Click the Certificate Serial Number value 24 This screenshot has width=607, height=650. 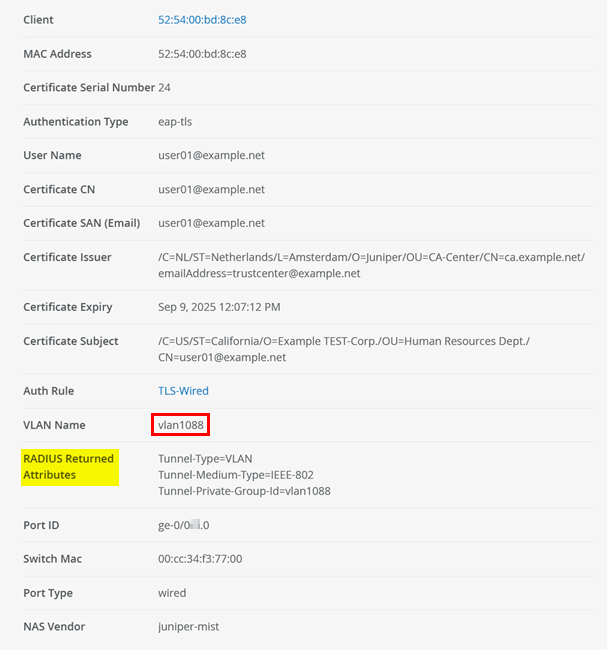tap(164, 88)
